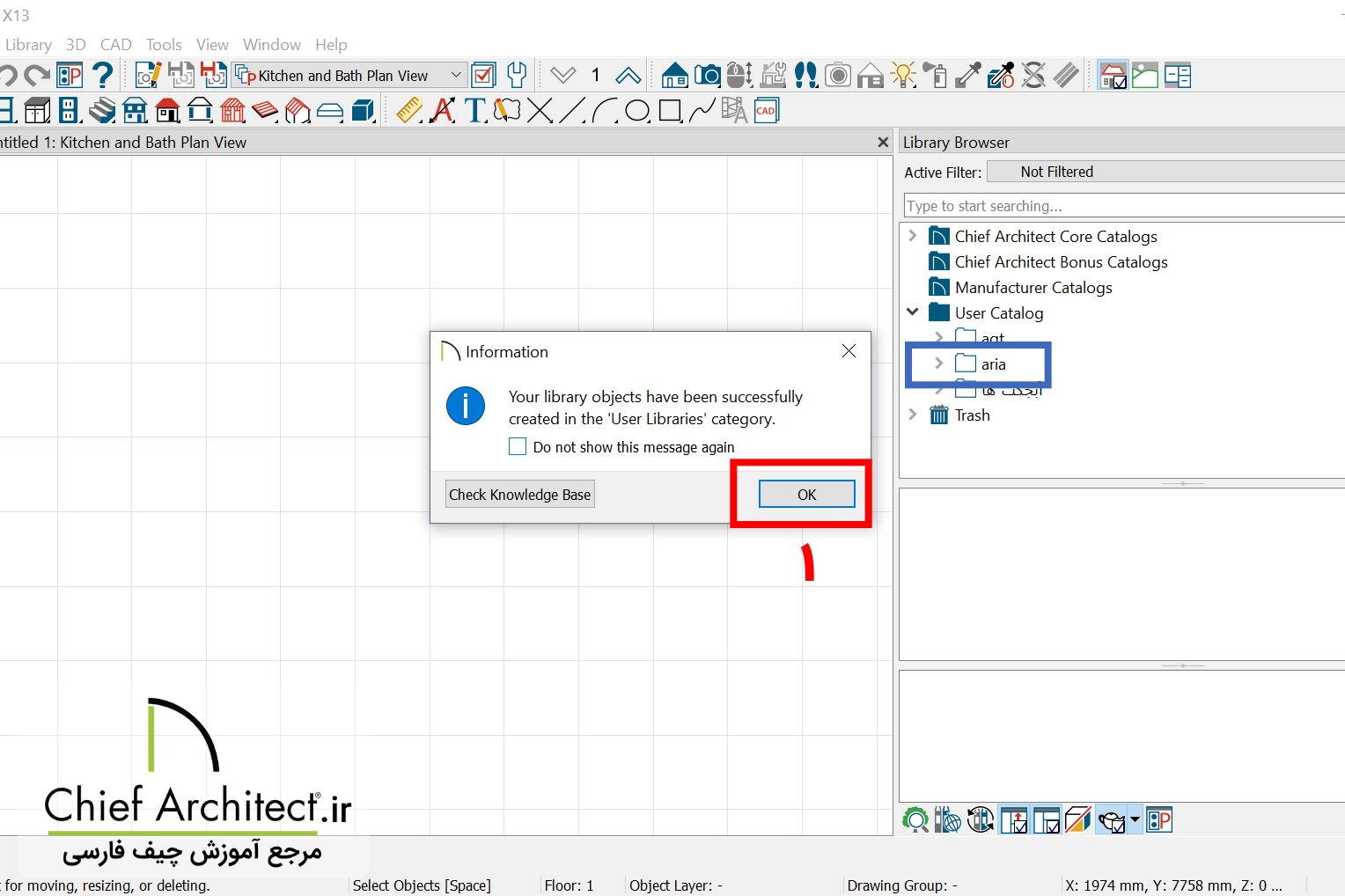Image resolution: width=1345 pixels, height=896 pixels.
Task: Select the Text tool
Action: 474,111
